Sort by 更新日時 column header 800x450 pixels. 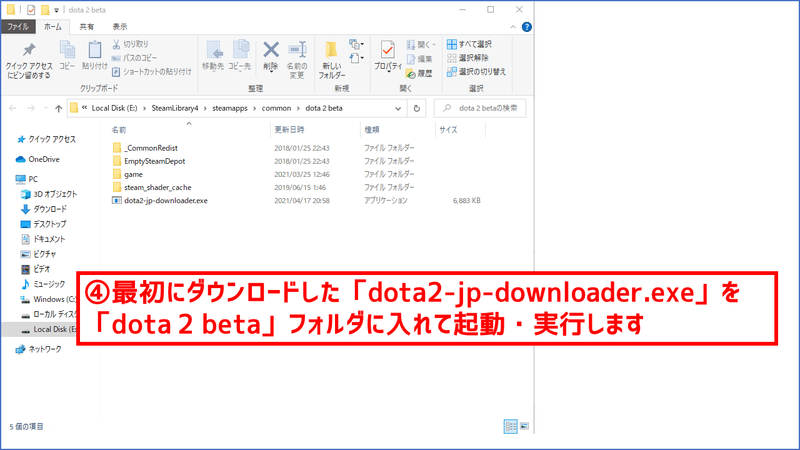pos(289,130)
